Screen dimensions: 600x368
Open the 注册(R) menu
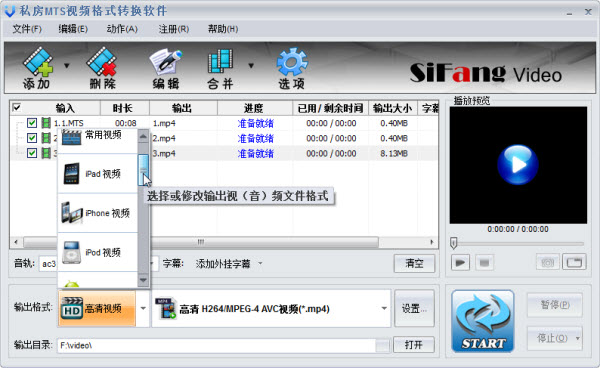pyautogui.click(x=174, y=29)
